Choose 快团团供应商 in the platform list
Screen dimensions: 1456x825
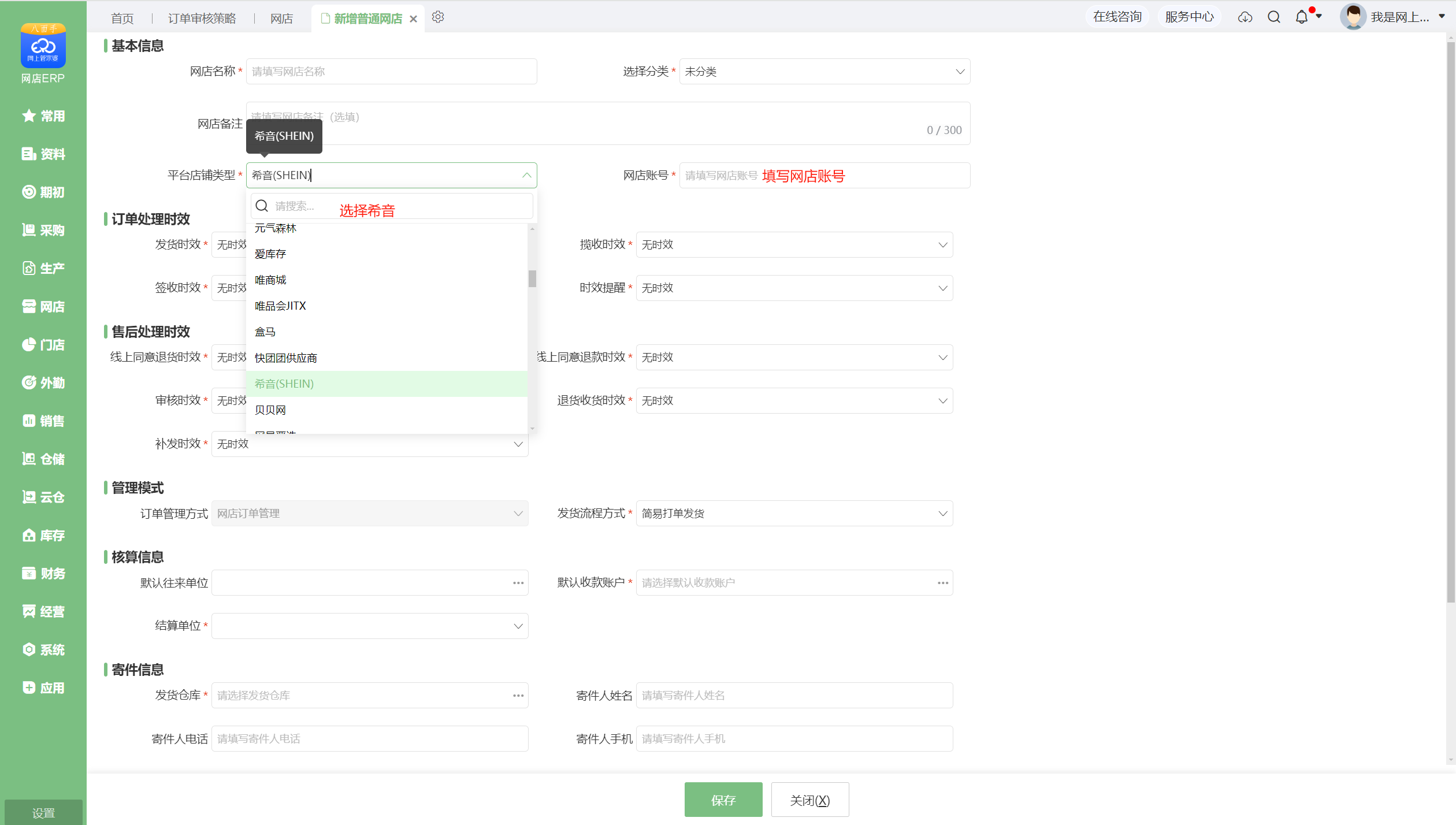pyautogui.click(x=387, y=358)
